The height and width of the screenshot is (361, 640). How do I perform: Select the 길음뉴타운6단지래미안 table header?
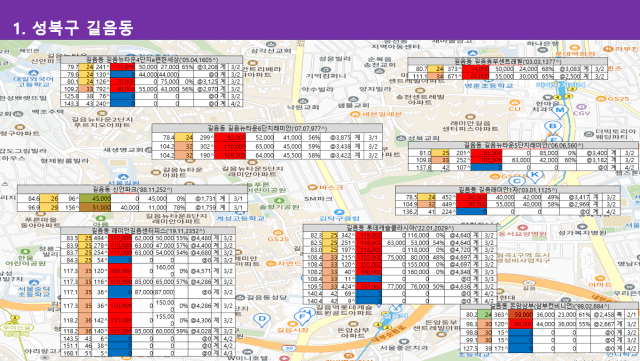tap(267, 128)
